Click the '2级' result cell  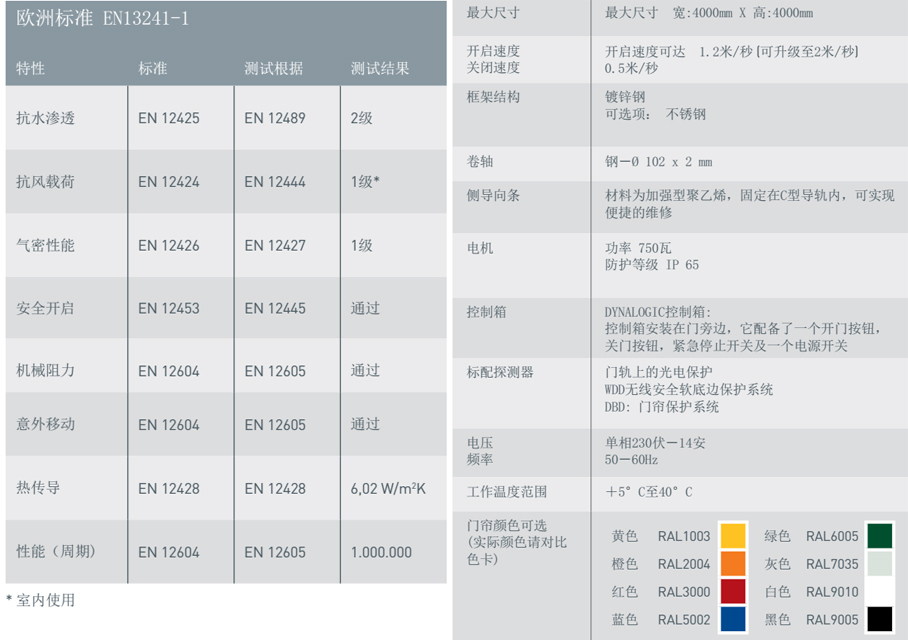click(x=361, y=118)
